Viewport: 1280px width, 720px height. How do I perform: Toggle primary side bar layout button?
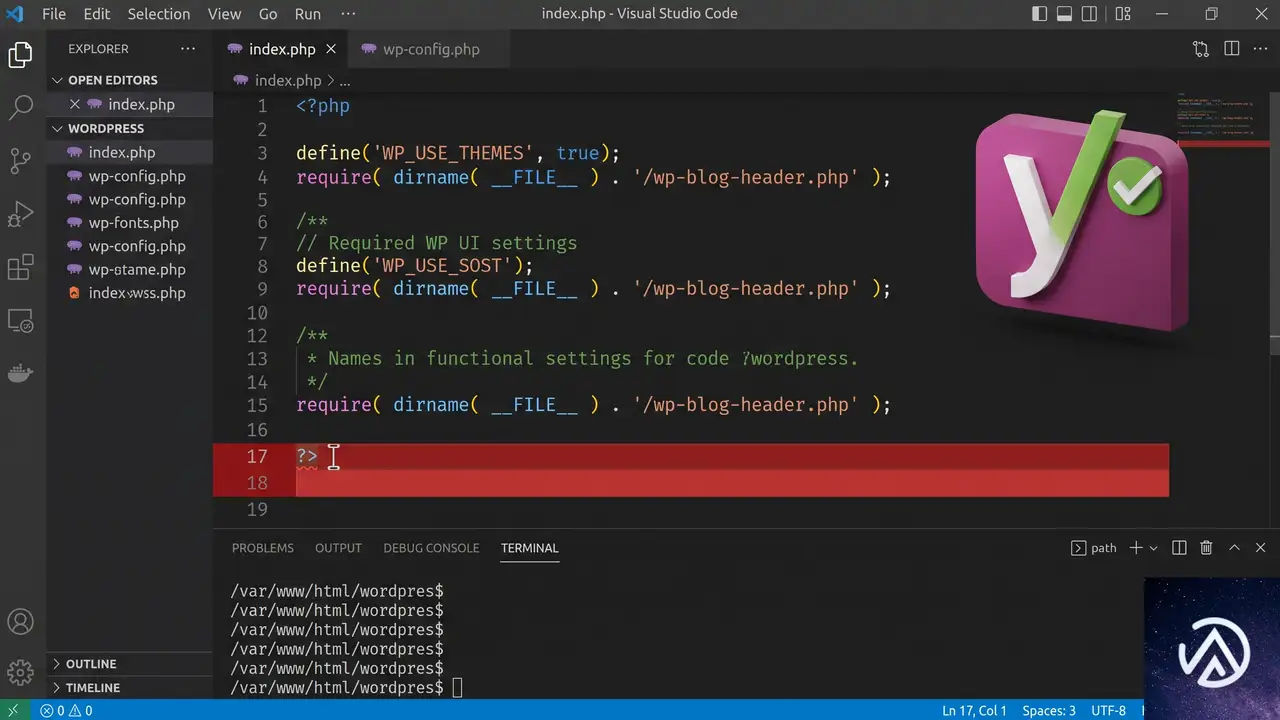pos(1040,14)
